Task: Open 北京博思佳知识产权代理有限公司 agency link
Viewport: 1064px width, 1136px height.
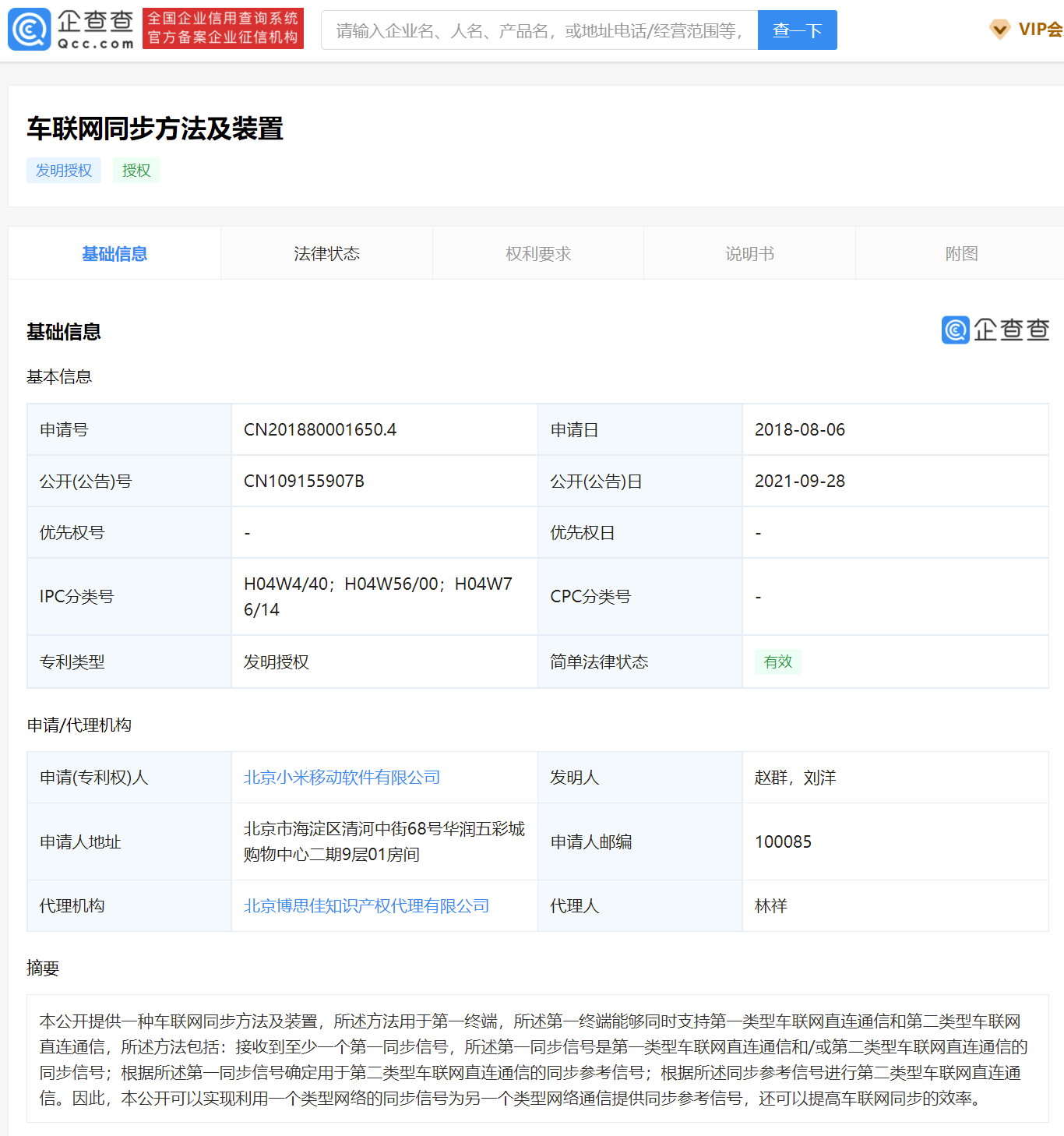Action: [366, 906]
